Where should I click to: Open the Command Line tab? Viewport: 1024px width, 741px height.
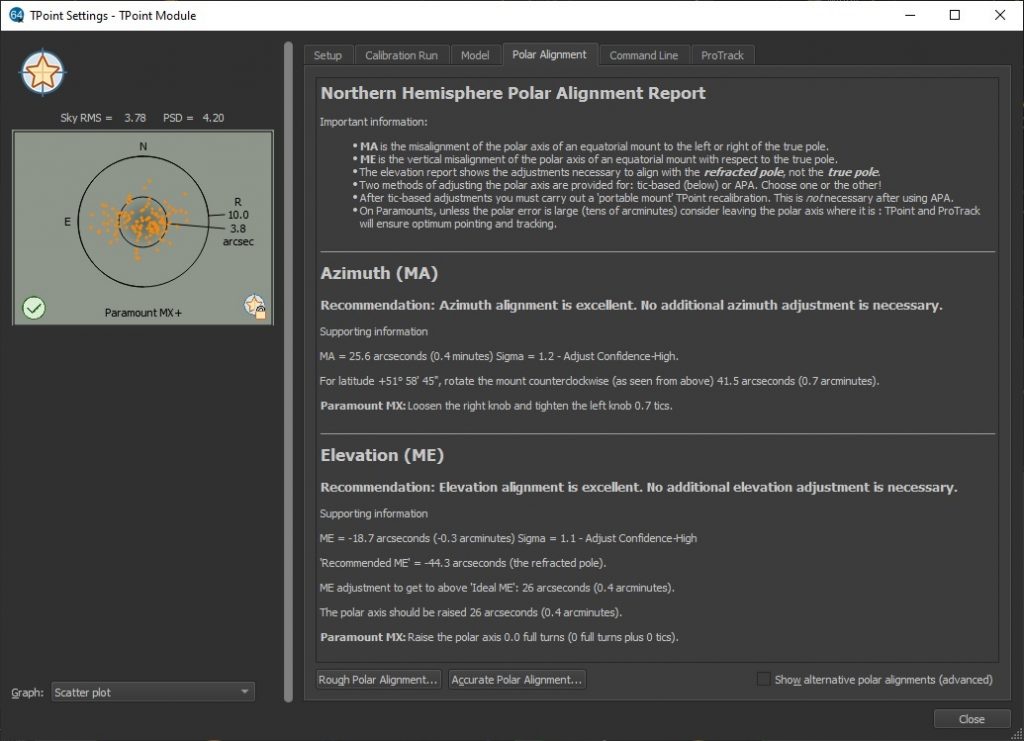643,55
